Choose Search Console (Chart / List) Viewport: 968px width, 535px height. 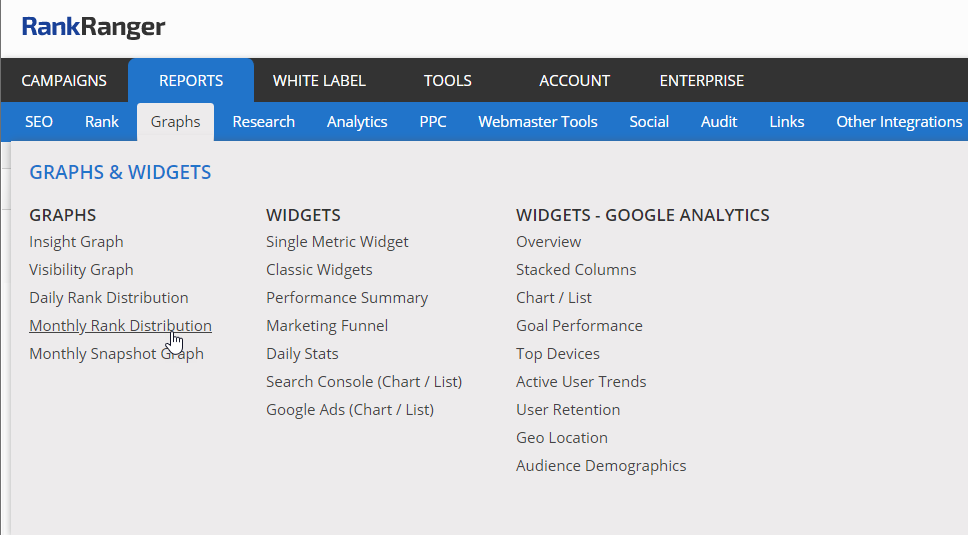coord(364,382)
